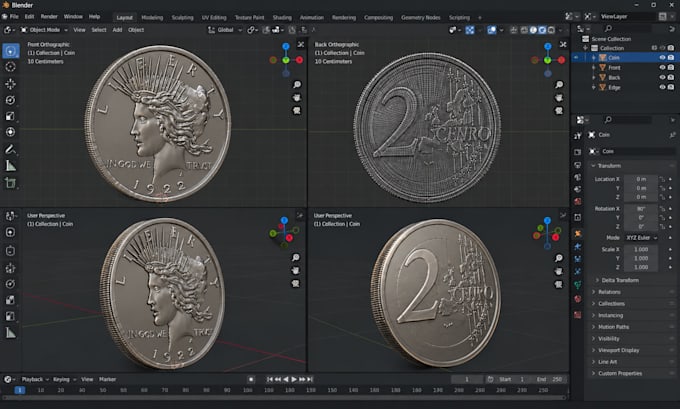
Task: Click the camera view icon in Back Orthographic view
Action: pos(559,111)
